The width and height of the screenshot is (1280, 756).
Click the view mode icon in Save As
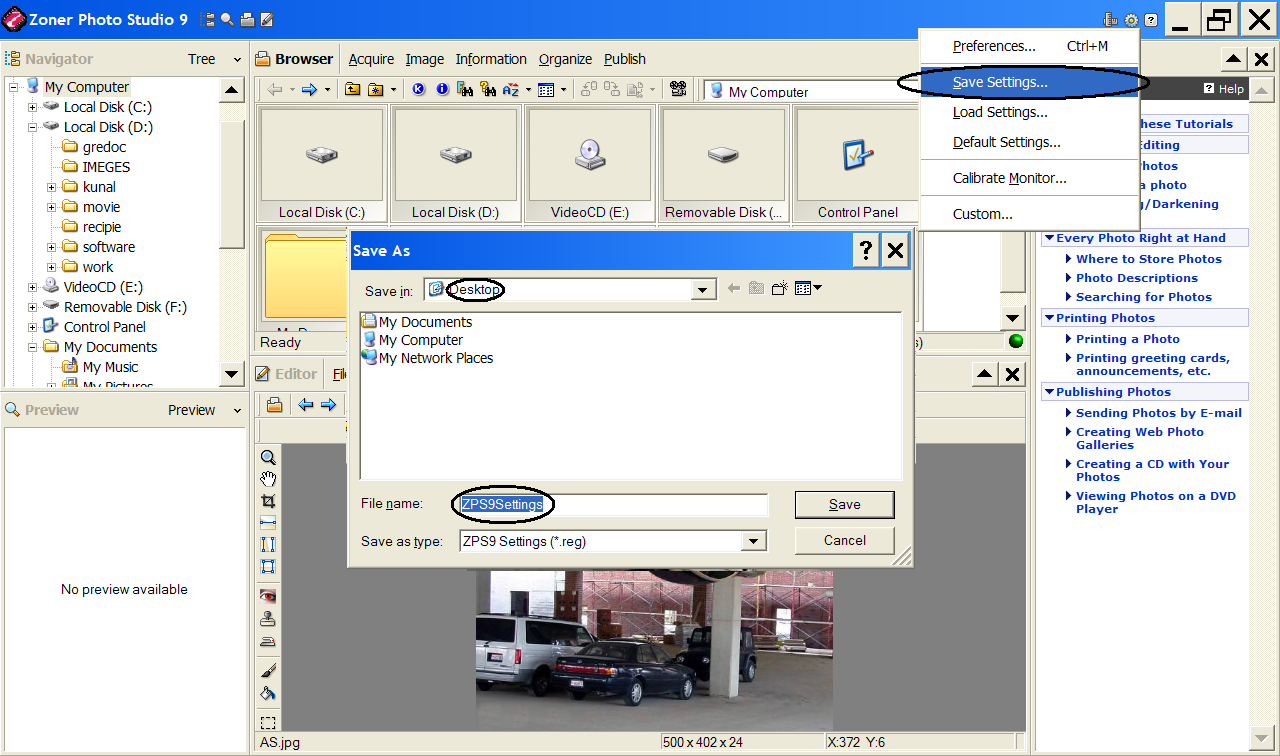tap(808, 289)
